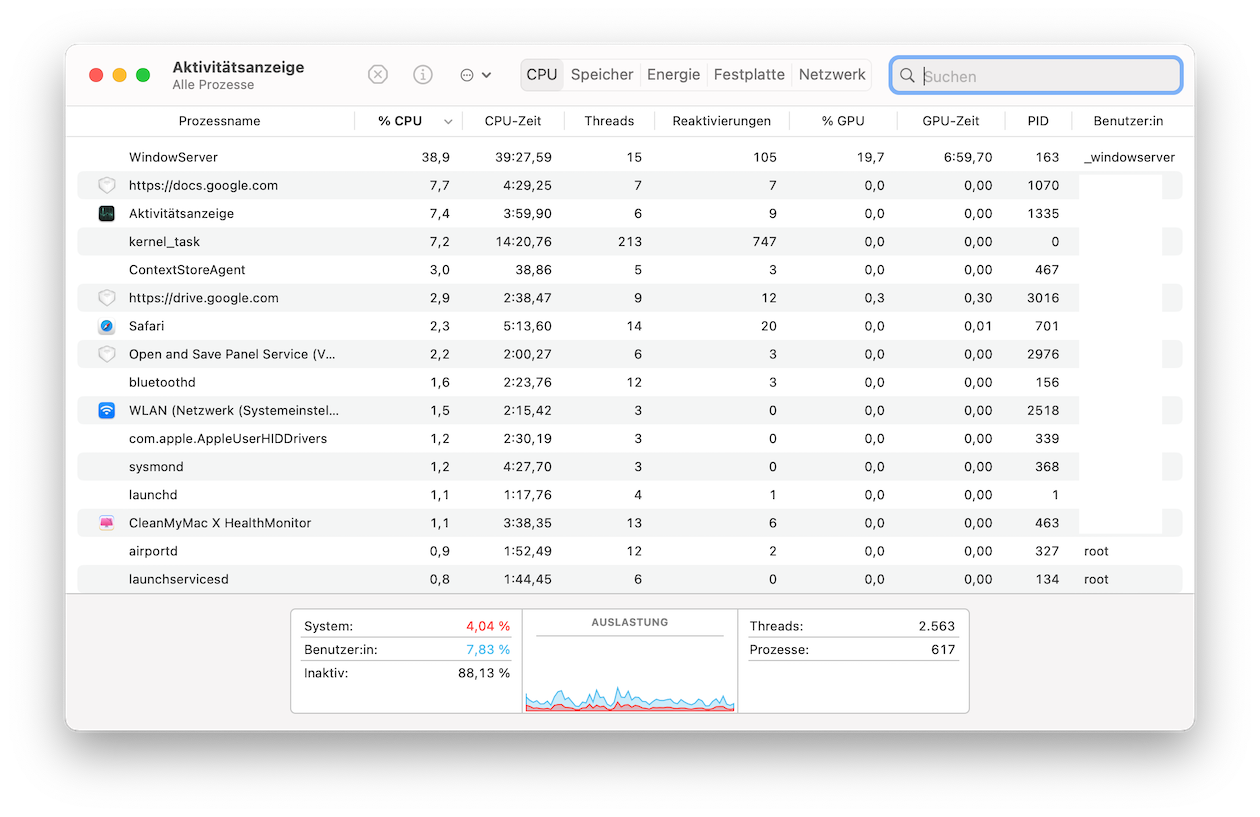Viewport: 1260px width, 817px height.
Task: Switch to the Speicher tab
Action: pos(602,75)
